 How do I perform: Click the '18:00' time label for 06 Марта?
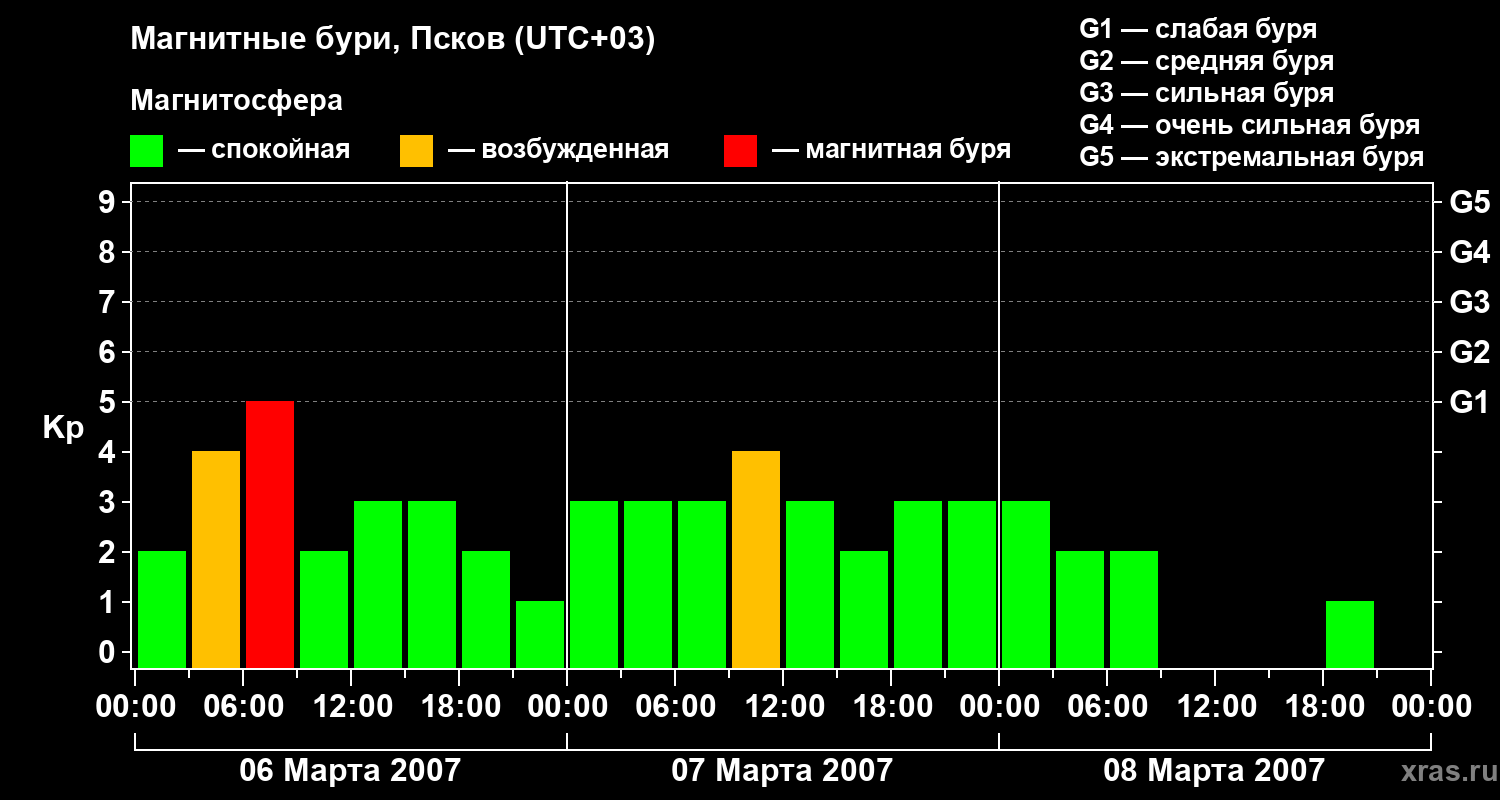459,707
